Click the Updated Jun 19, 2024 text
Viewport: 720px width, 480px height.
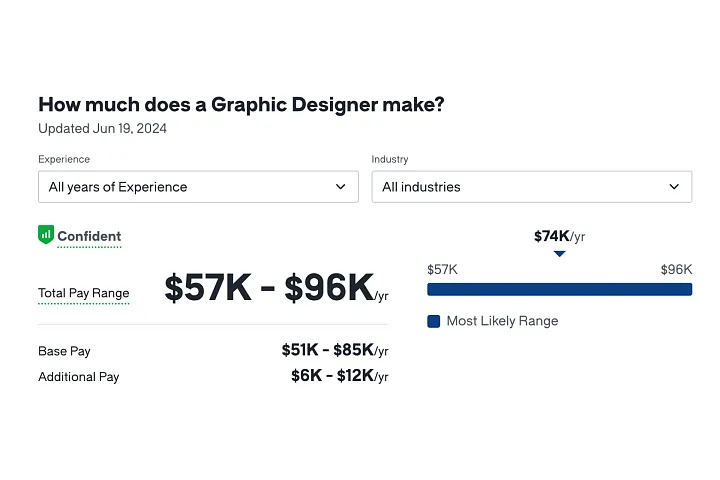[102, 129]
